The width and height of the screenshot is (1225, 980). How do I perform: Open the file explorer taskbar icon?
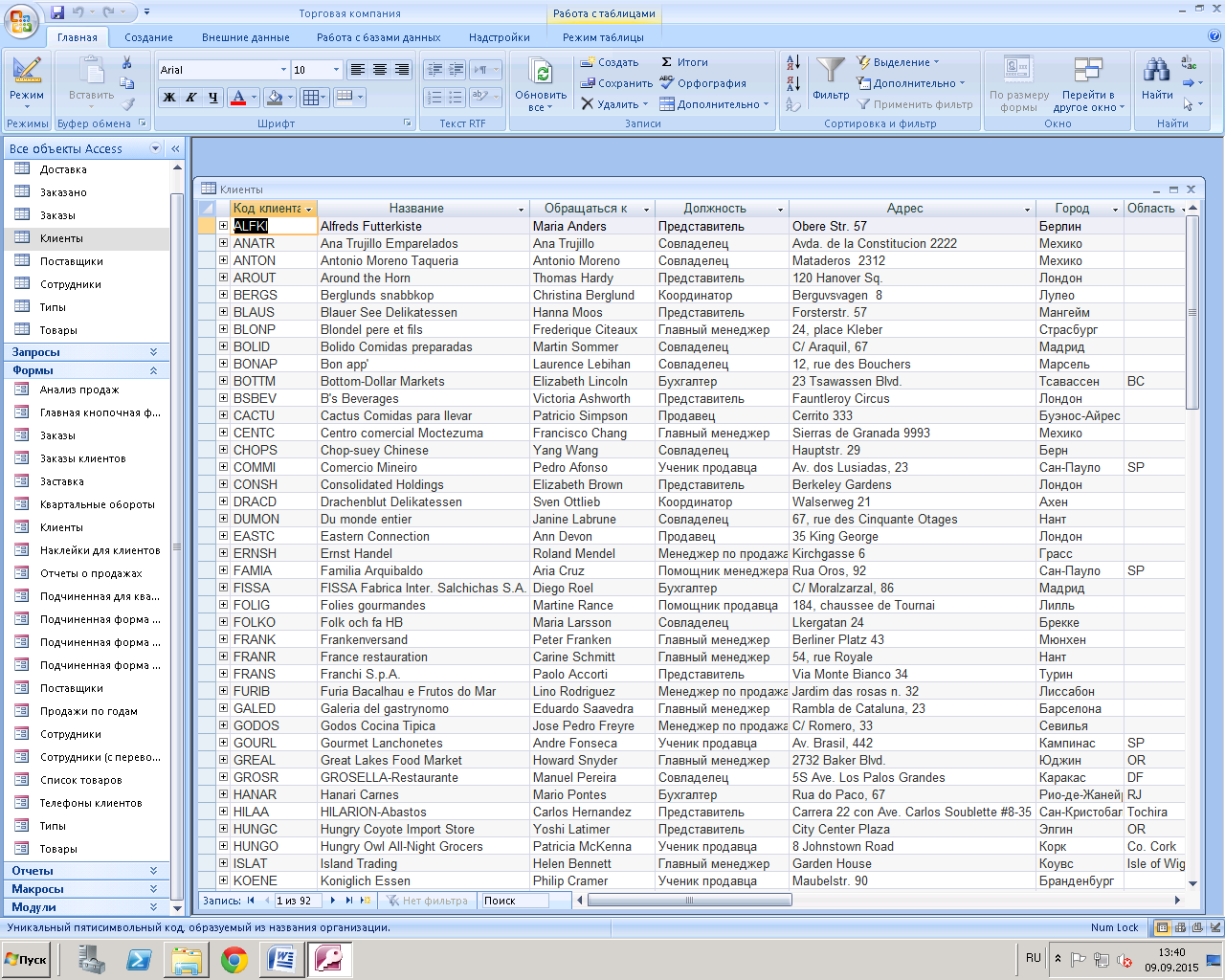pos(187,960)
